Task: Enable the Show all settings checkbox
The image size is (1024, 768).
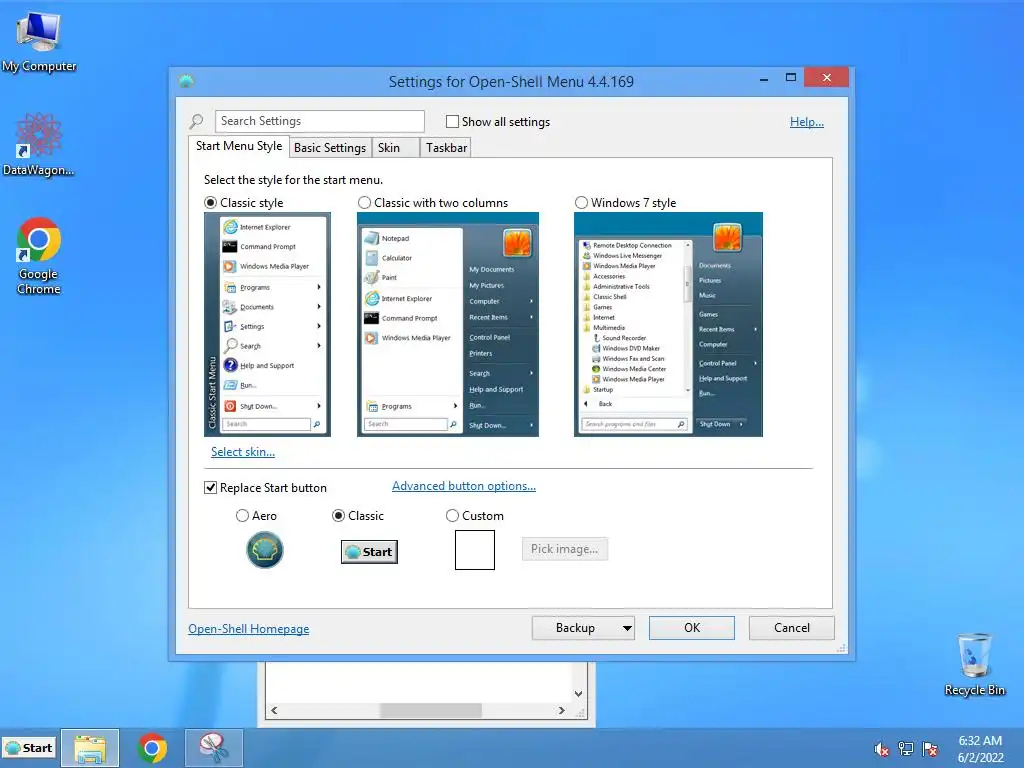Action: click(x=452, y=121)
